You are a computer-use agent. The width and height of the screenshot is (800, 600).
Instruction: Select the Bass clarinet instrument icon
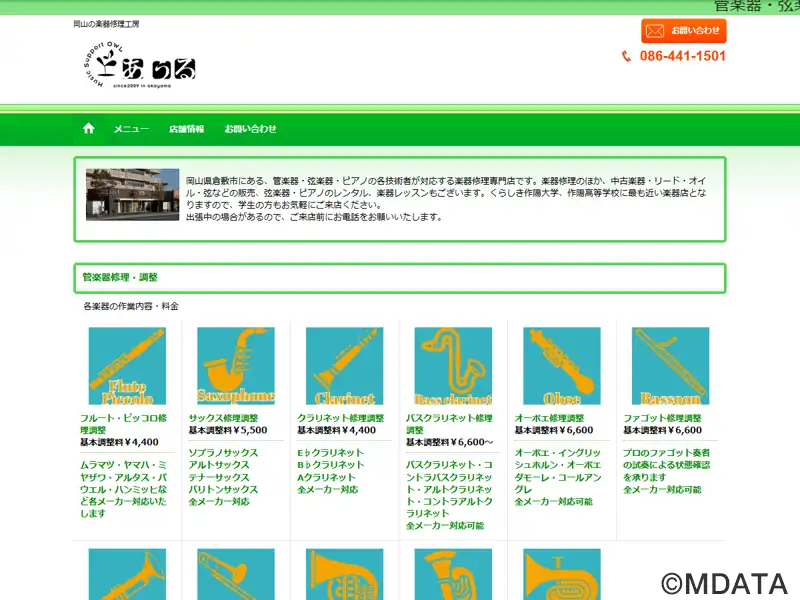click(x=453, y=365)
